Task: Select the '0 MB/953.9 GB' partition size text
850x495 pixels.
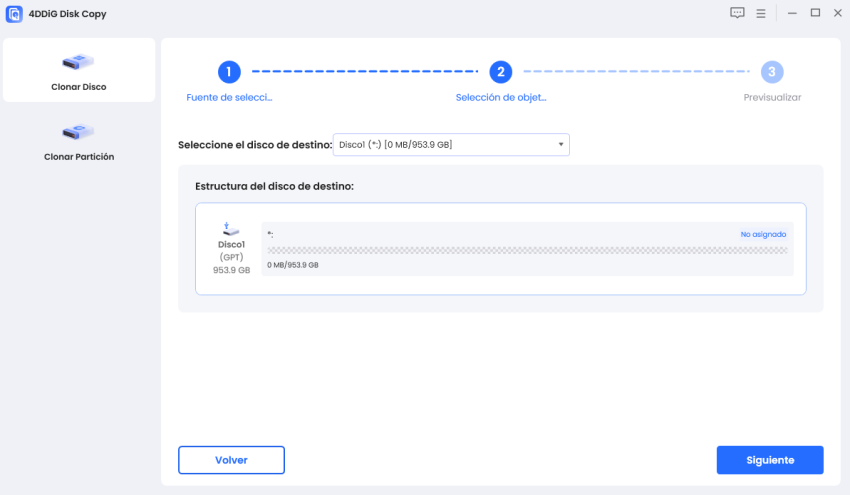Action: pos(293,265)
